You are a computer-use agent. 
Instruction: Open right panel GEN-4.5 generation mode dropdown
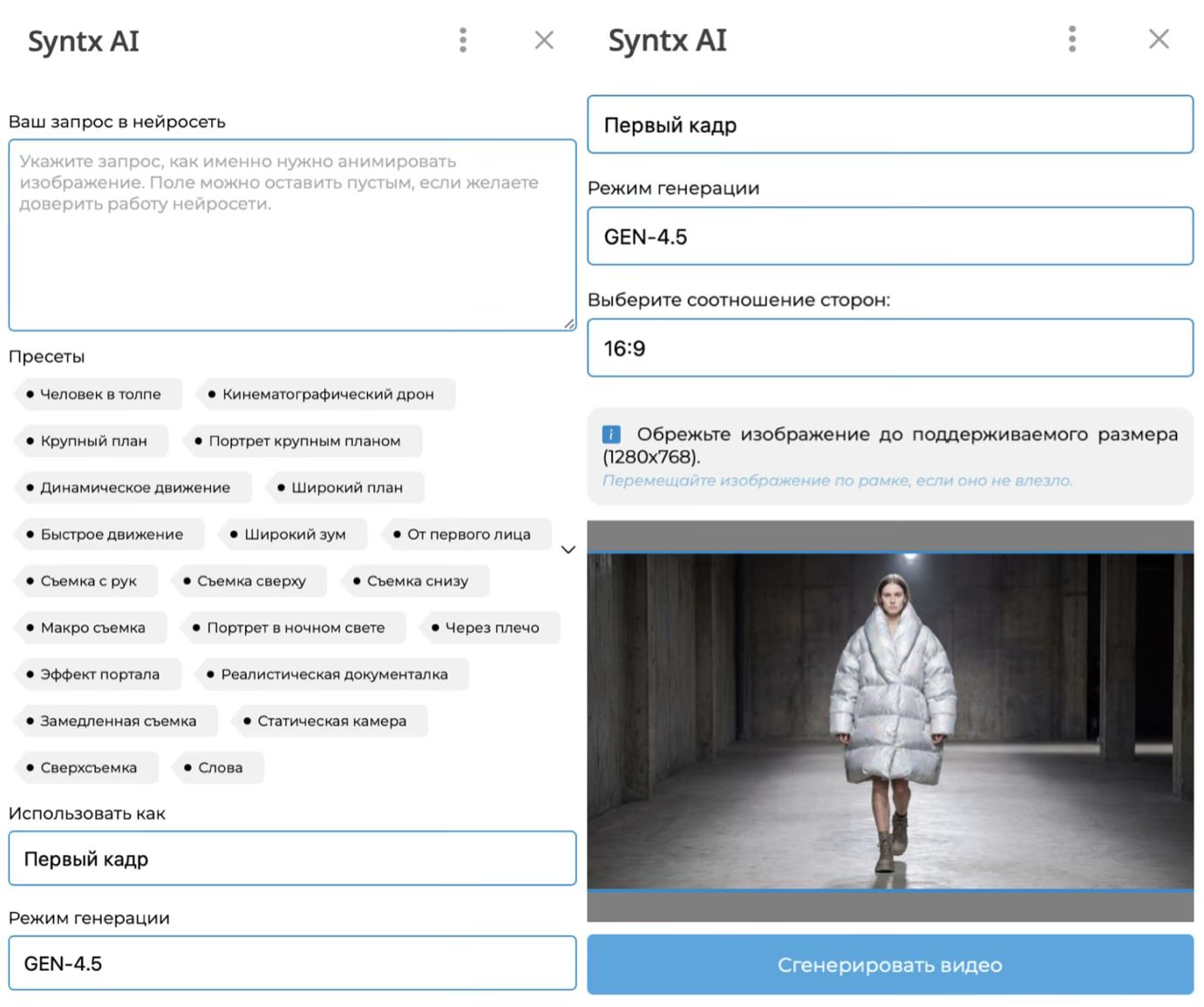pyautogui.click(x=889, y=236)
